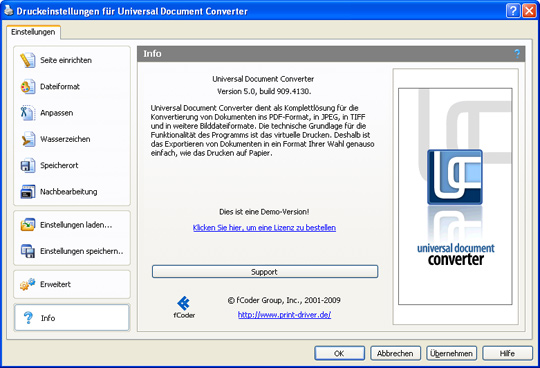Click the Abbrechen button
540x368 pixels.
point(395,353)
